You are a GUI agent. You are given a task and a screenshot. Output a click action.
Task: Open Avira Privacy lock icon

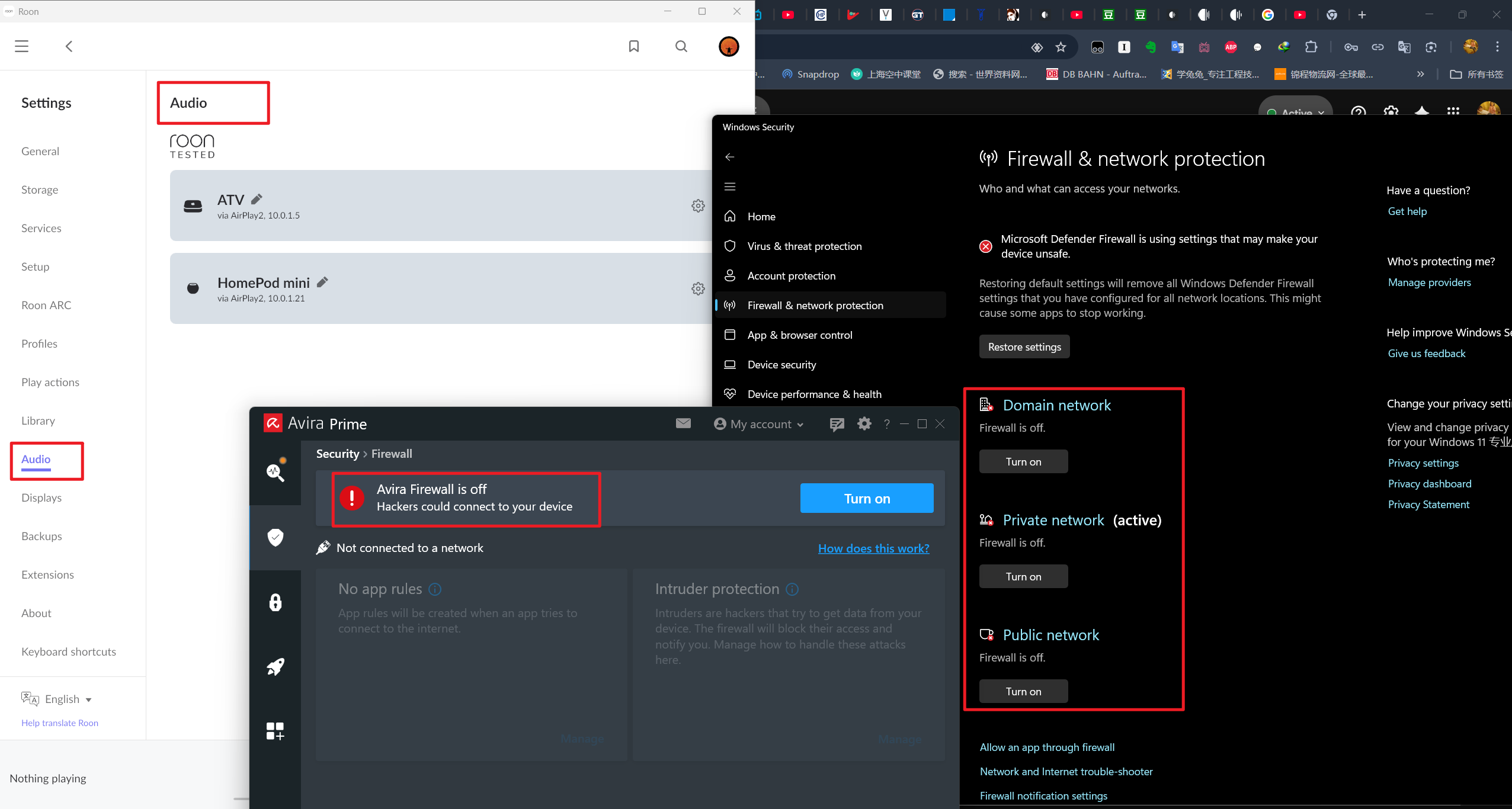[275, 602]
